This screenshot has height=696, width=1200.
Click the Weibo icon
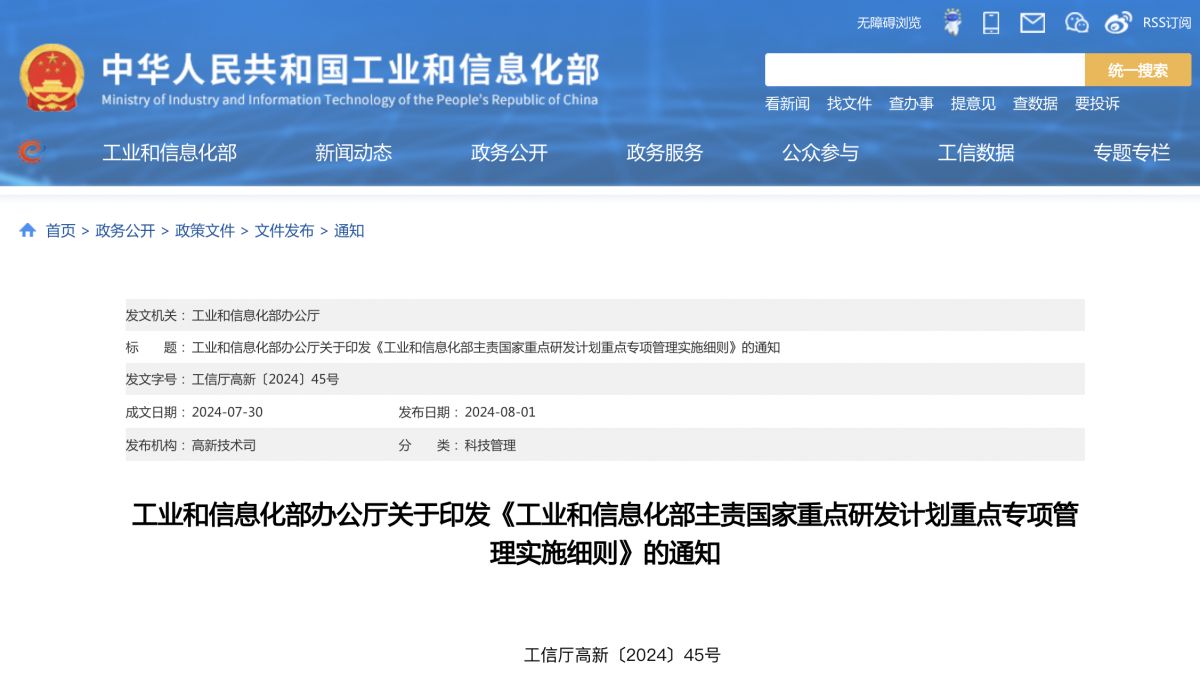coord(1119,22)
